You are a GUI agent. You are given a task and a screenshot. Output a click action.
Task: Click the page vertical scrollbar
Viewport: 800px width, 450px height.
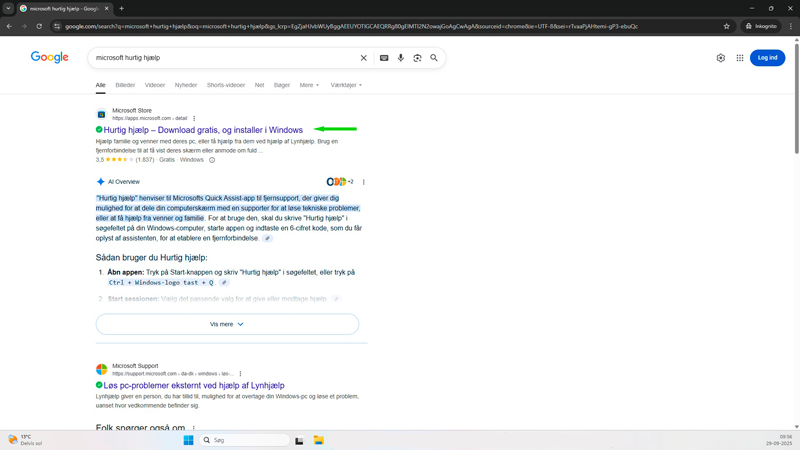pyautogui.click(x=796, y=97)
